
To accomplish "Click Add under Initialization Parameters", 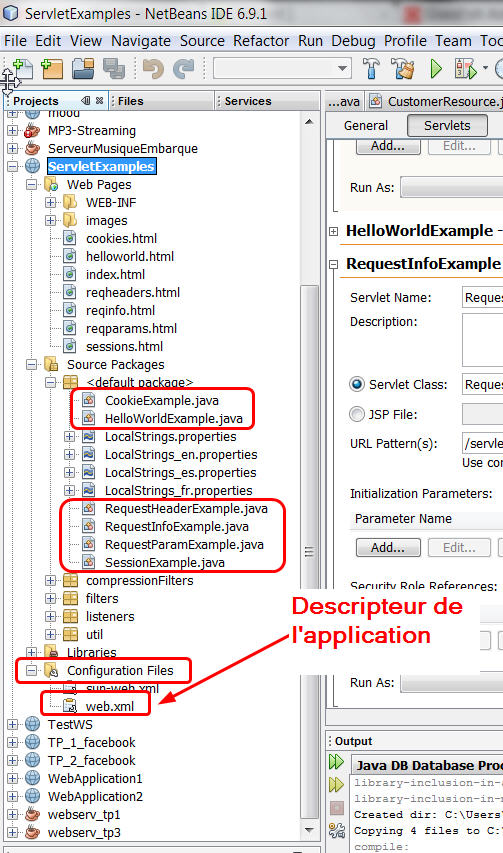I will (388, 547).
